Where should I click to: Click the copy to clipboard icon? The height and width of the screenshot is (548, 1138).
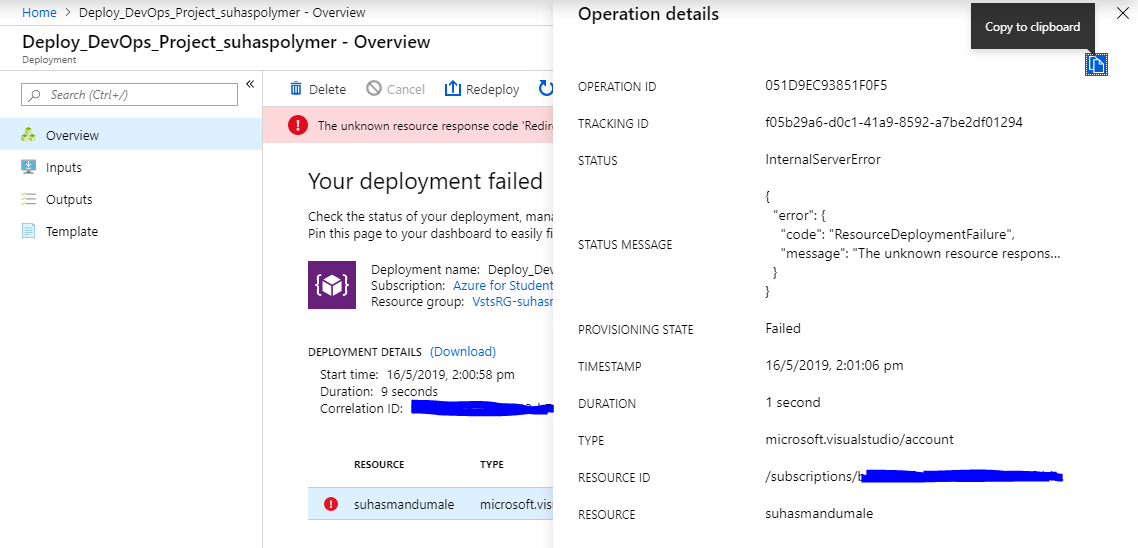click(1096, 65)
